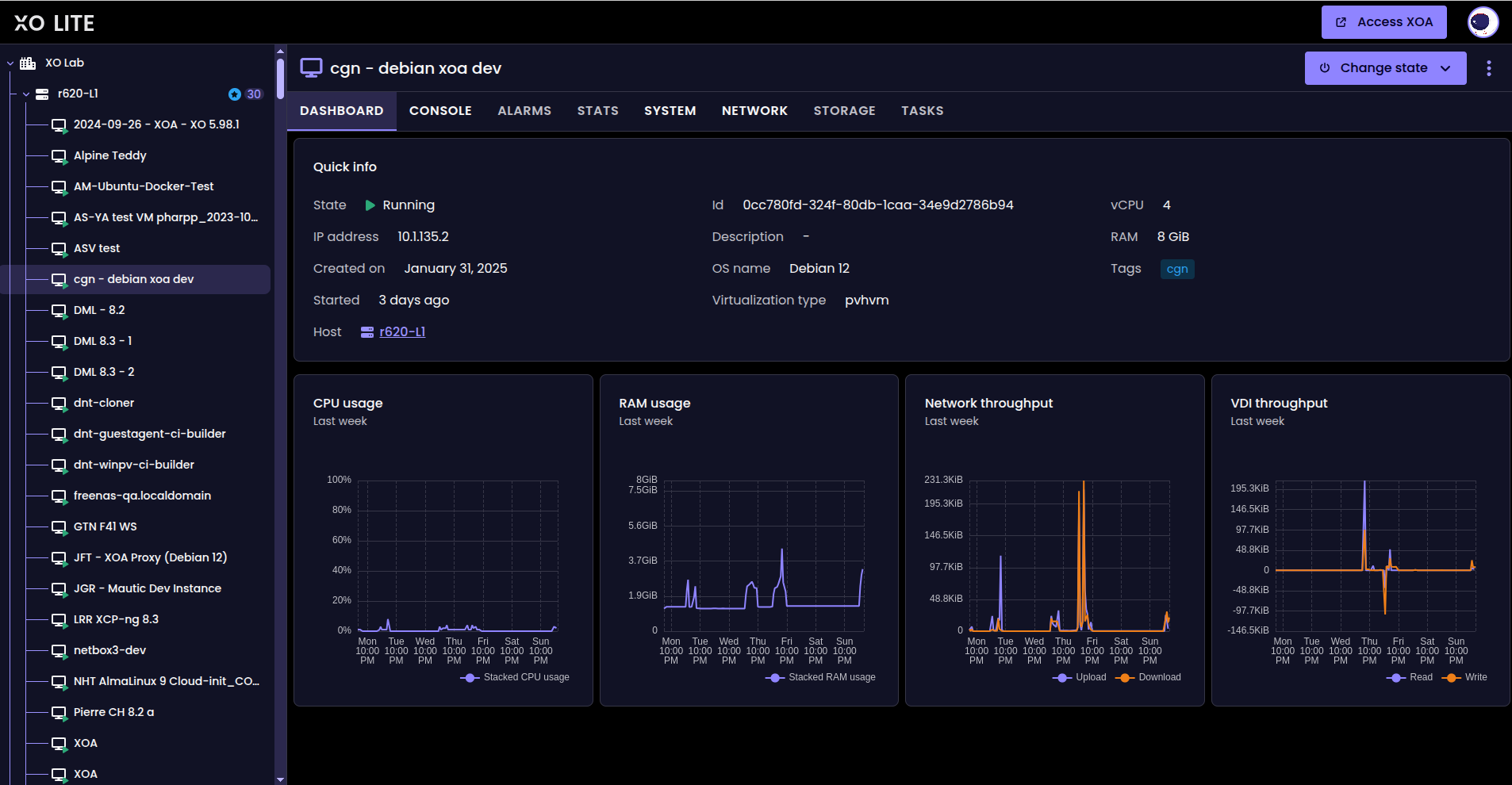This screenshot has width=1512, height=785.
Task: Click the VM icon for AM-Ubuntu-Docker-Test
Action: pos(59,187)
